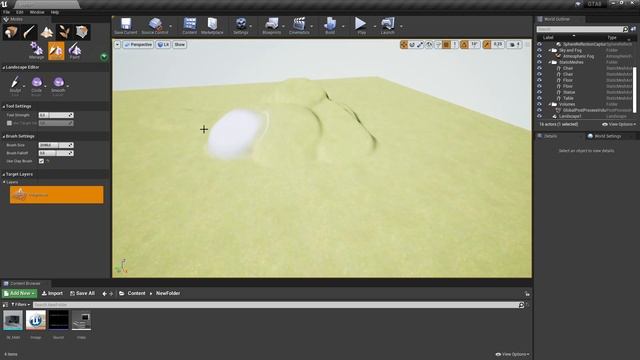
Task: Open the landscape Manage tab
Action: [37, 51]
